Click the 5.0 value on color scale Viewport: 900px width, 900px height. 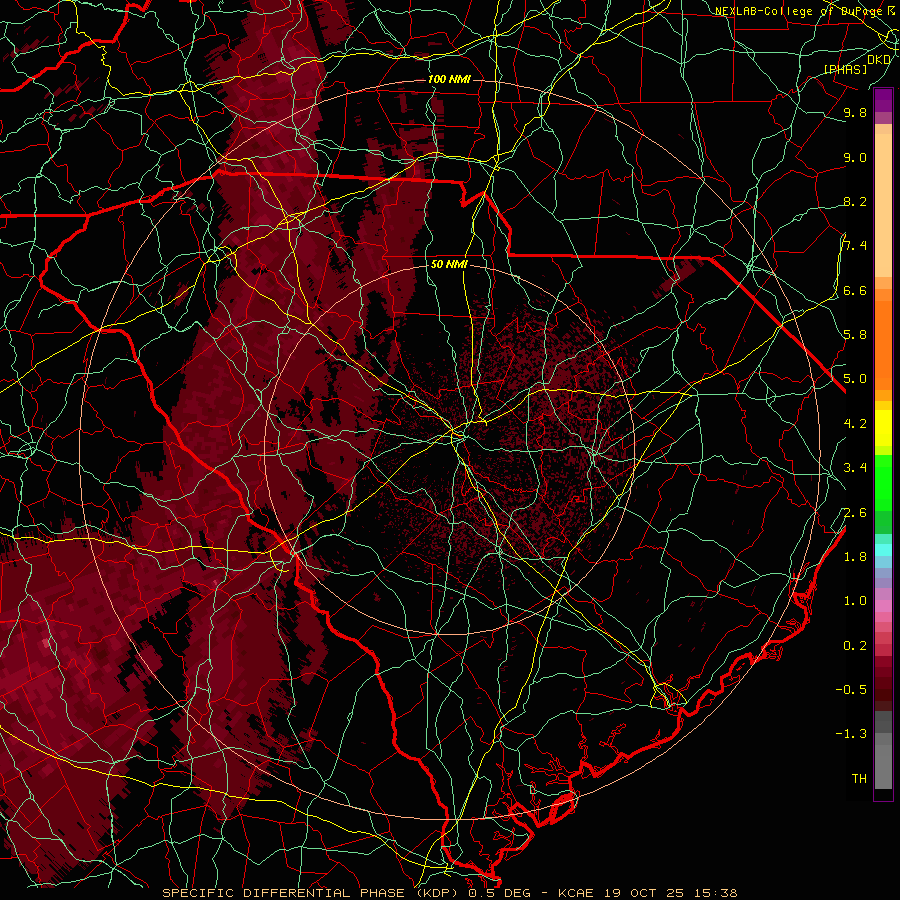click(855, 379)
